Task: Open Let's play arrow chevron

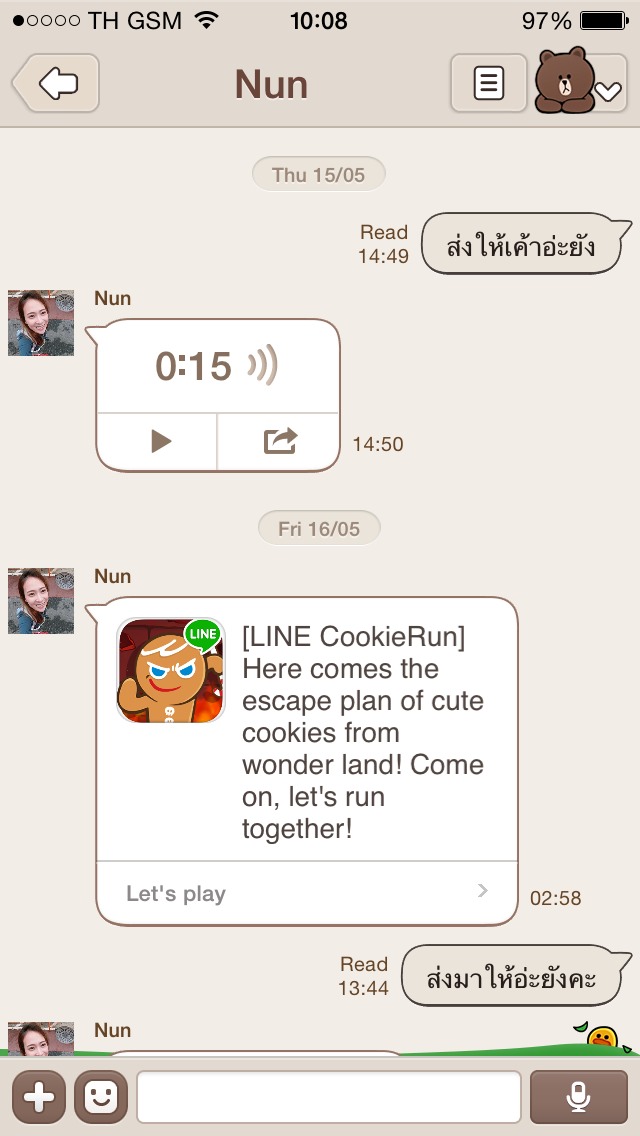Action: (x=483, y=891)
